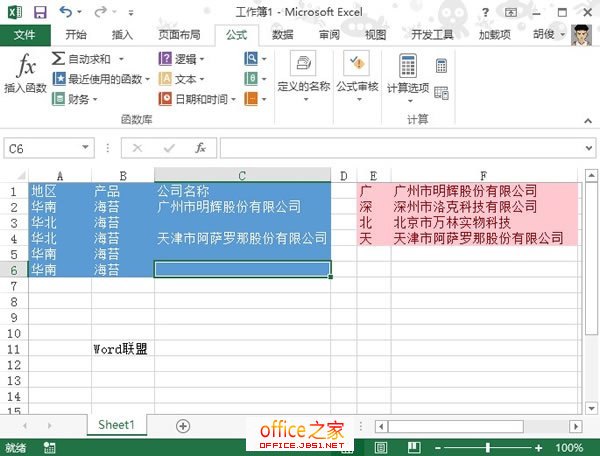Click the Calculation Options calculator icon
Screen dimensions: 600x456
click(408, 66)
